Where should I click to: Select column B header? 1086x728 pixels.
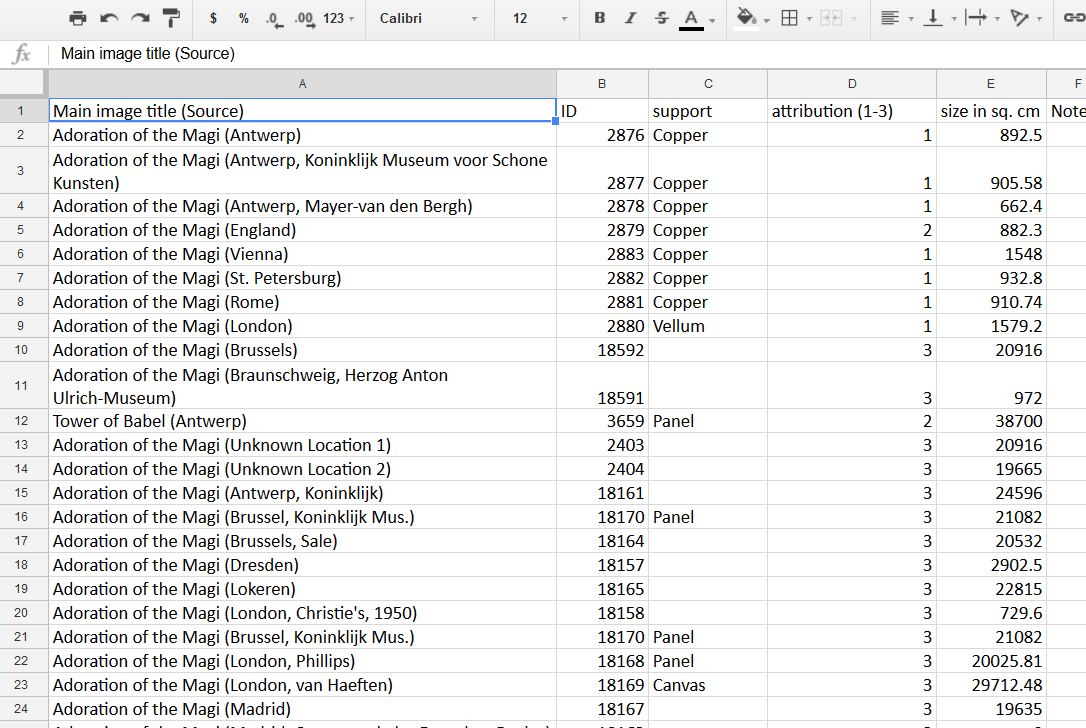(602, 84)
